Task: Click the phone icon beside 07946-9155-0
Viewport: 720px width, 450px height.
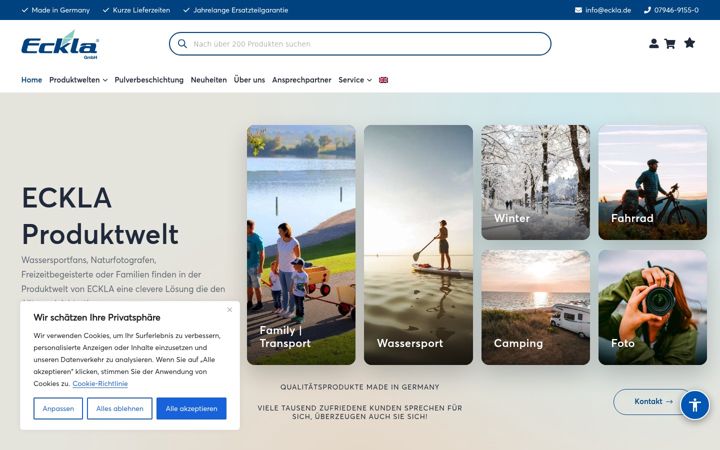Action: 647,10
